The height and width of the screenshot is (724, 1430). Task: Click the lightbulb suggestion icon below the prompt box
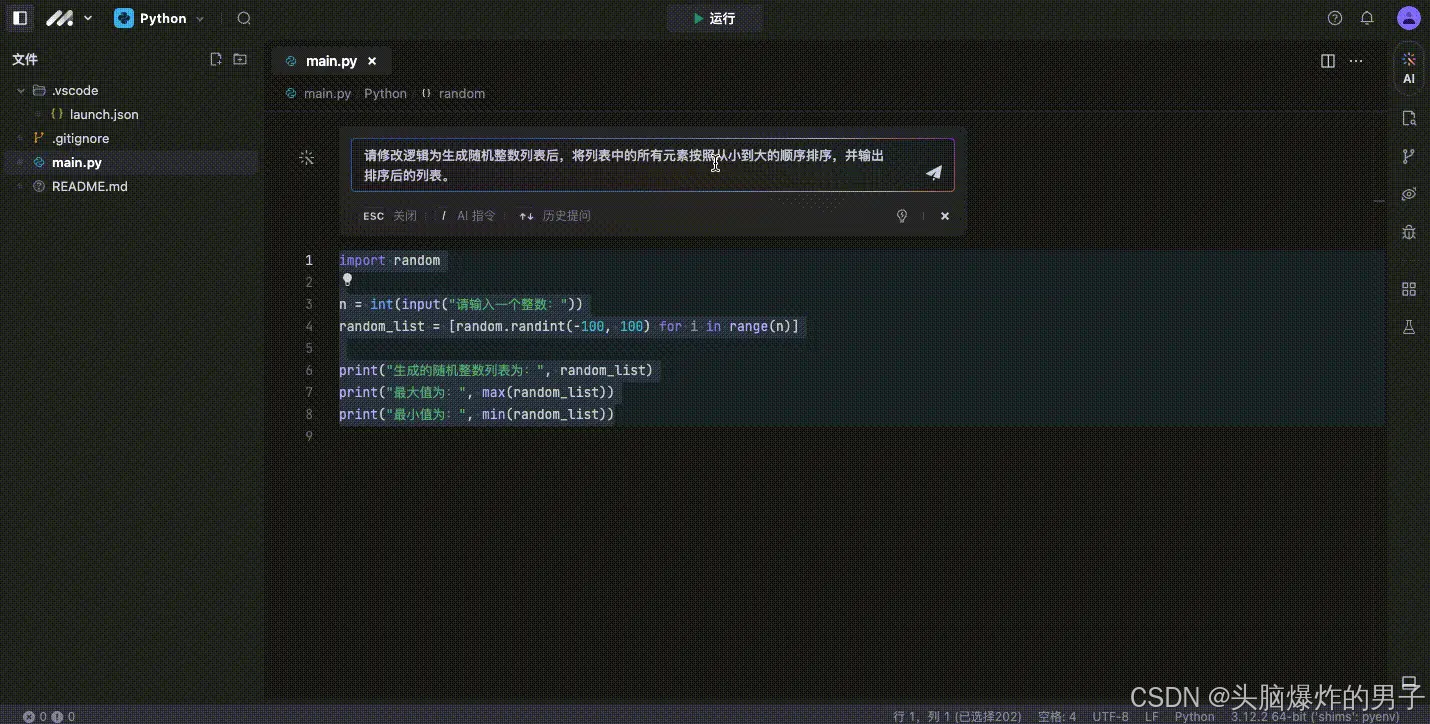pos(901,216)
